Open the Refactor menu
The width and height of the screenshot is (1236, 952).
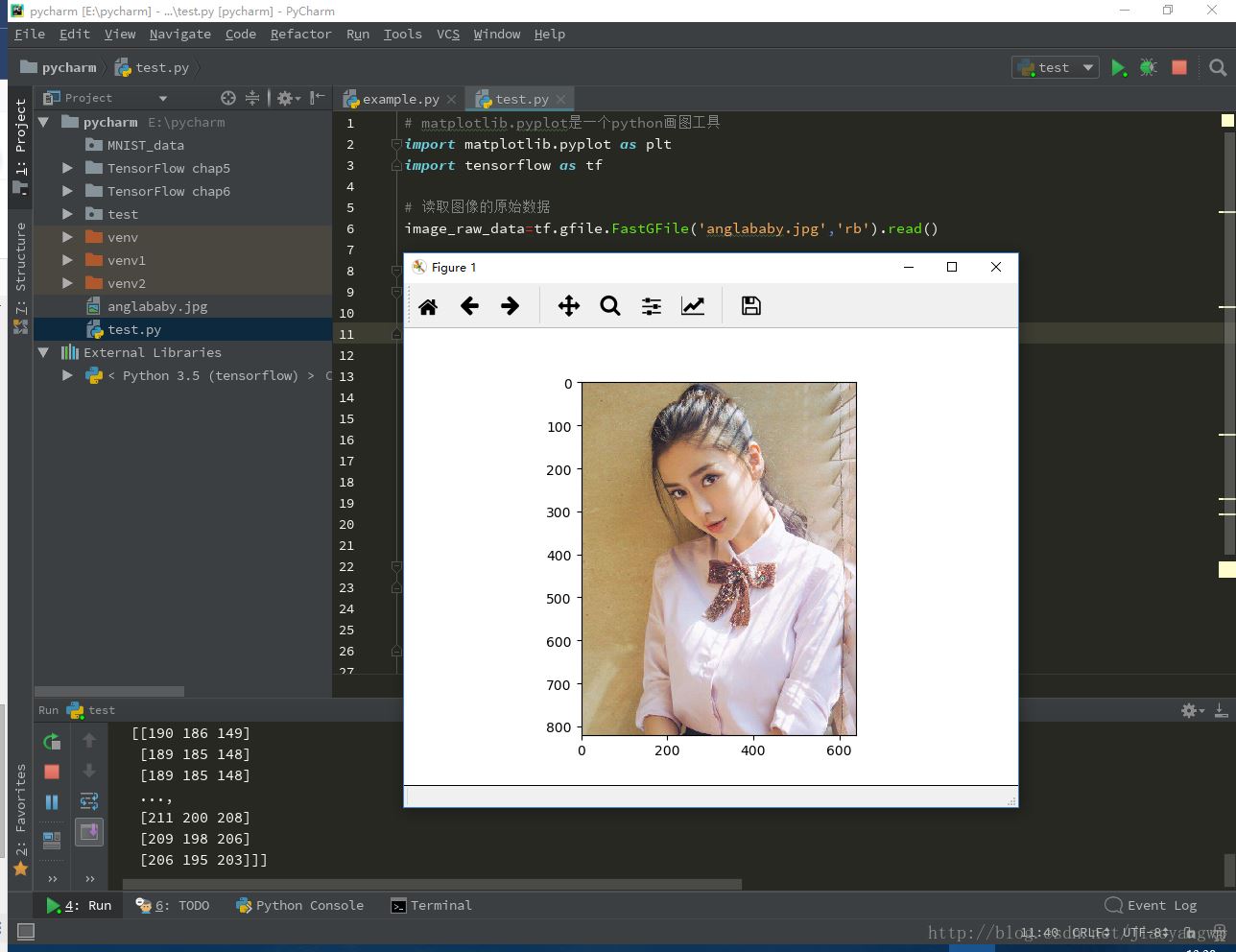point(300,34)
